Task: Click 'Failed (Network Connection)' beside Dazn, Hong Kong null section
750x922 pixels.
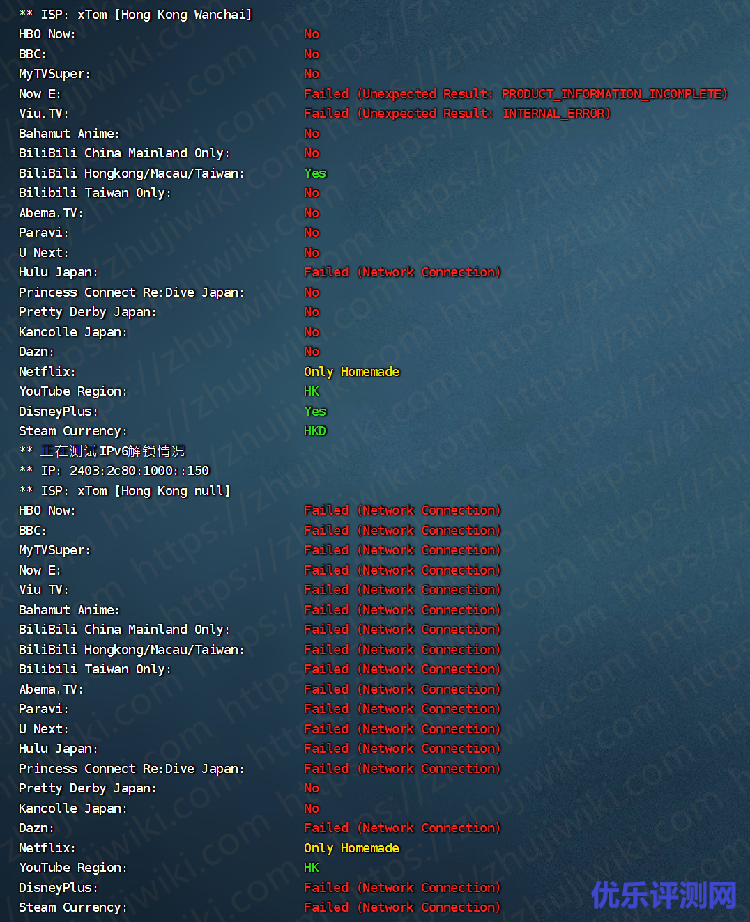Action: [x=402, y=828]
